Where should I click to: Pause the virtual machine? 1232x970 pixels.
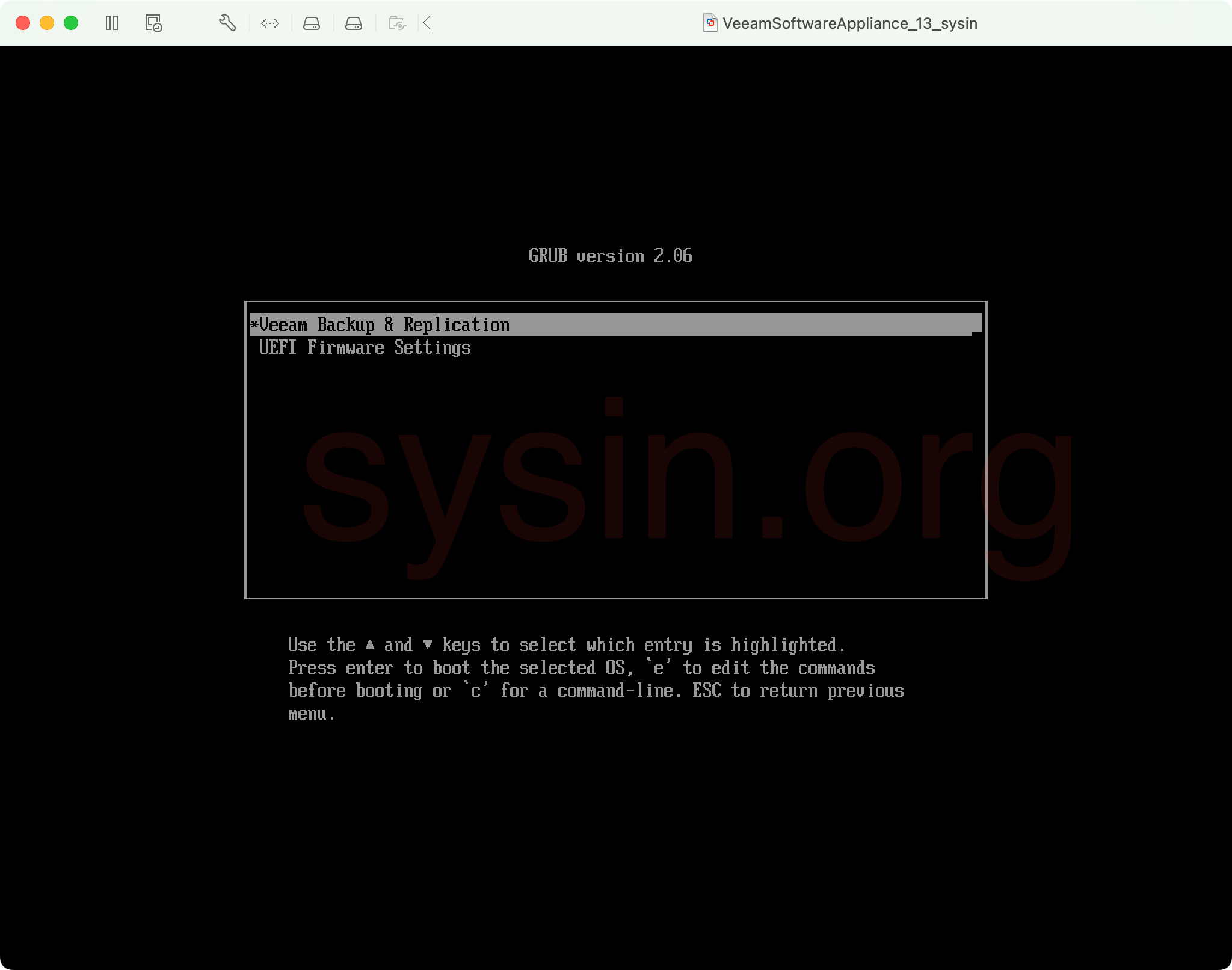[x=112, y=23]
